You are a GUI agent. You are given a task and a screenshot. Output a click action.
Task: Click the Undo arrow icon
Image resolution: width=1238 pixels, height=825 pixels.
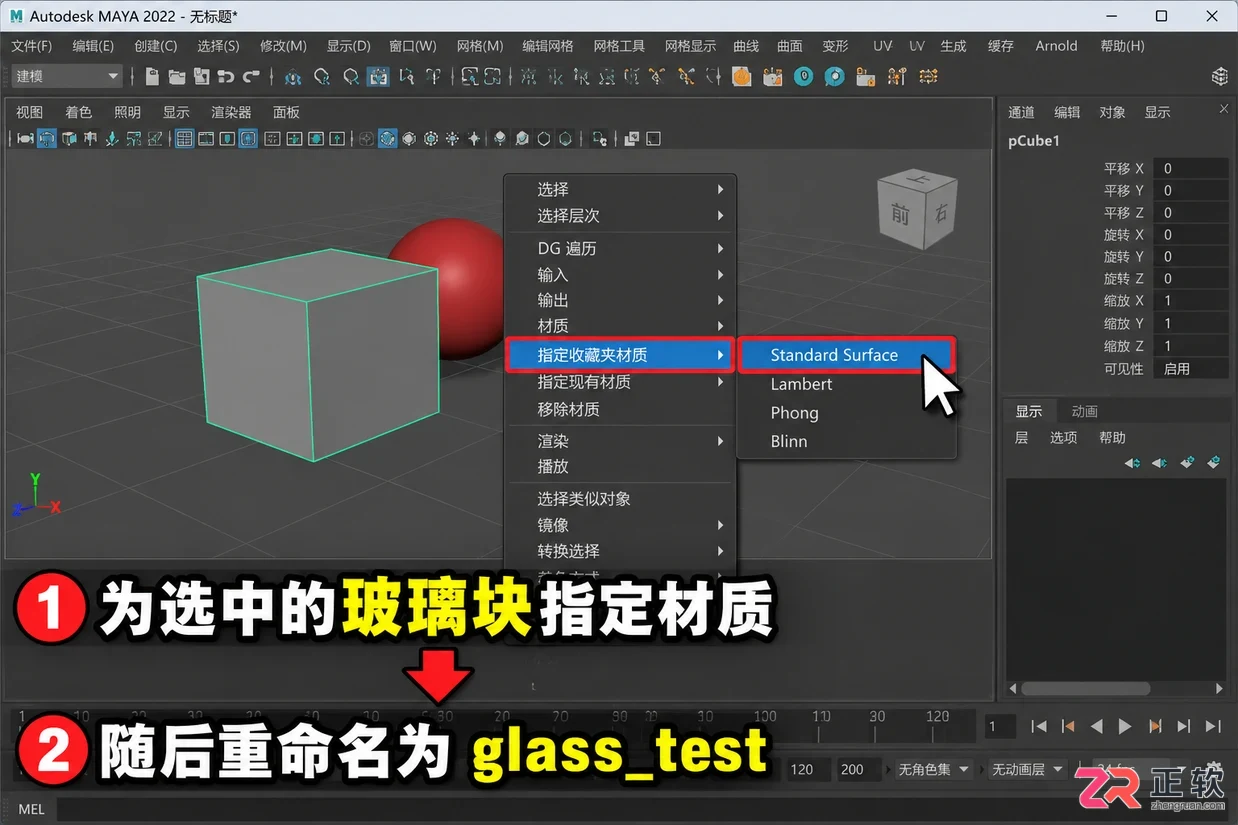pos(226,77)
